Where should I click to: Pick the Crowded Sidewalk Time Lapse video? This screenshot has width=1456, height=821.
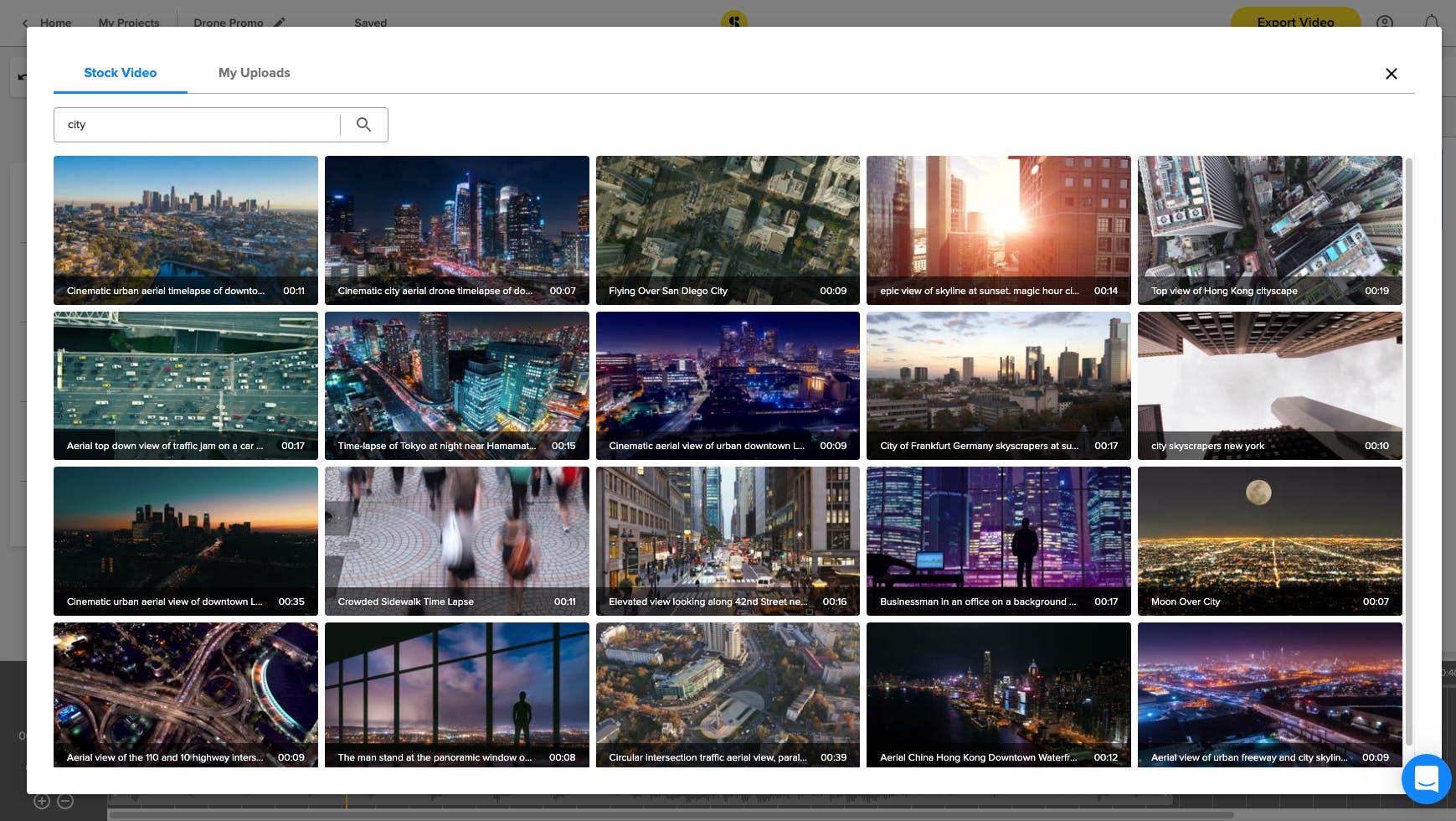coord(456,540)
